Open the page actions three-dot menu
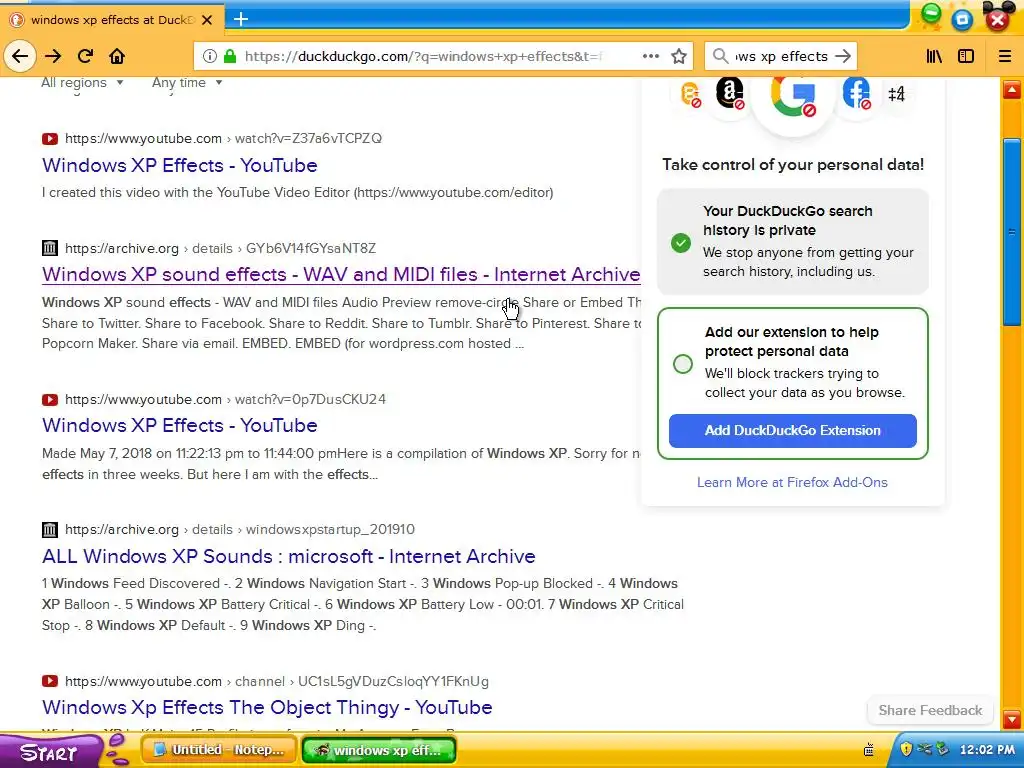This screenshot has height=768, width=1024. (650, 56)
